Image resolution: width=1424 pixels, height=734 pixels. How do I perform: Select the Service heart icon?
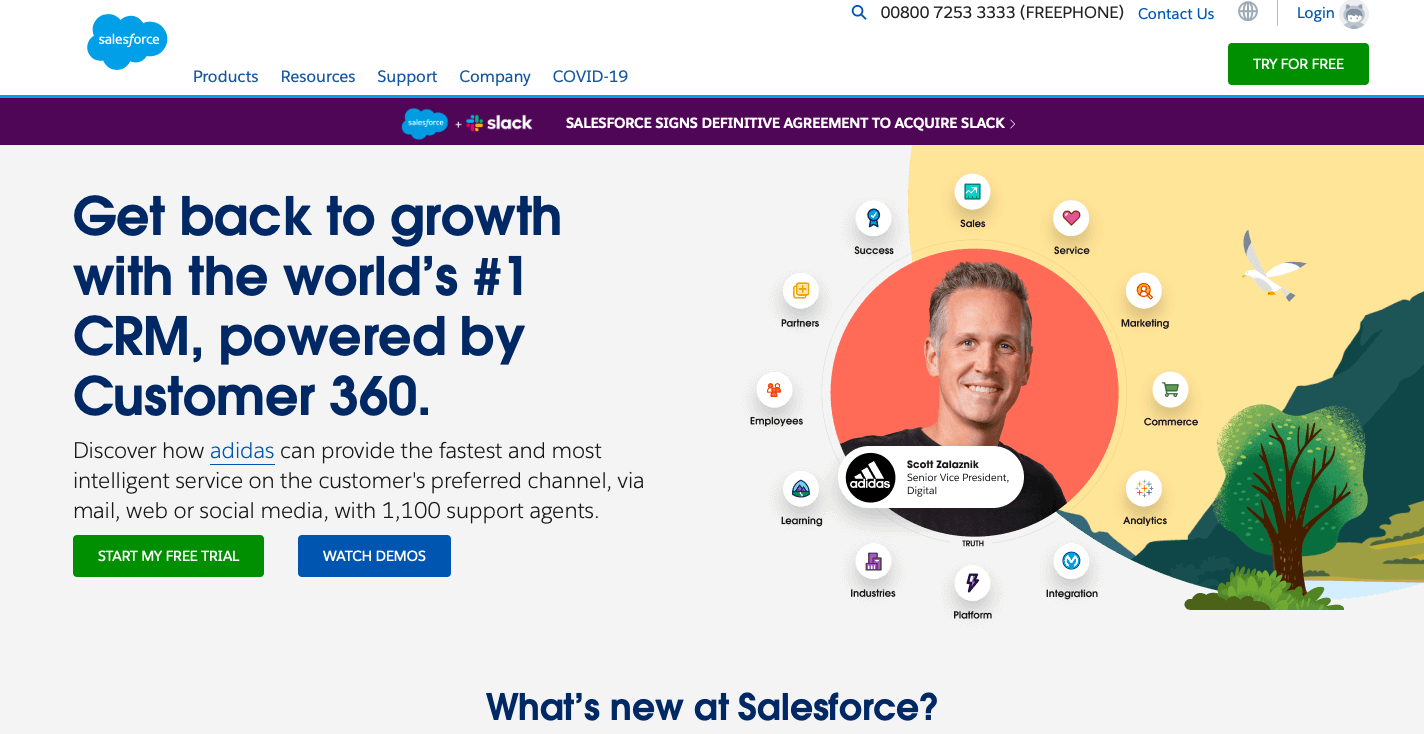click(1071, 218)
